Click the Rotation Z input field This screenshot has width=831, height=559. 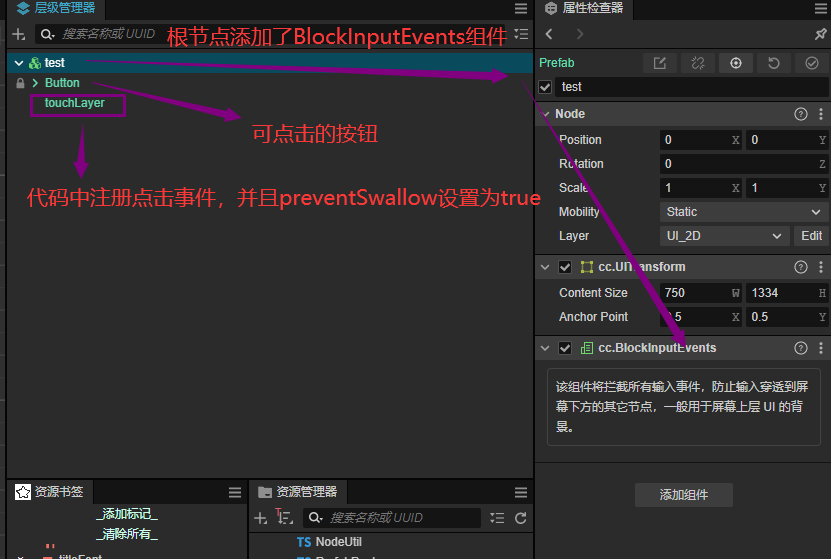point(744,164)
